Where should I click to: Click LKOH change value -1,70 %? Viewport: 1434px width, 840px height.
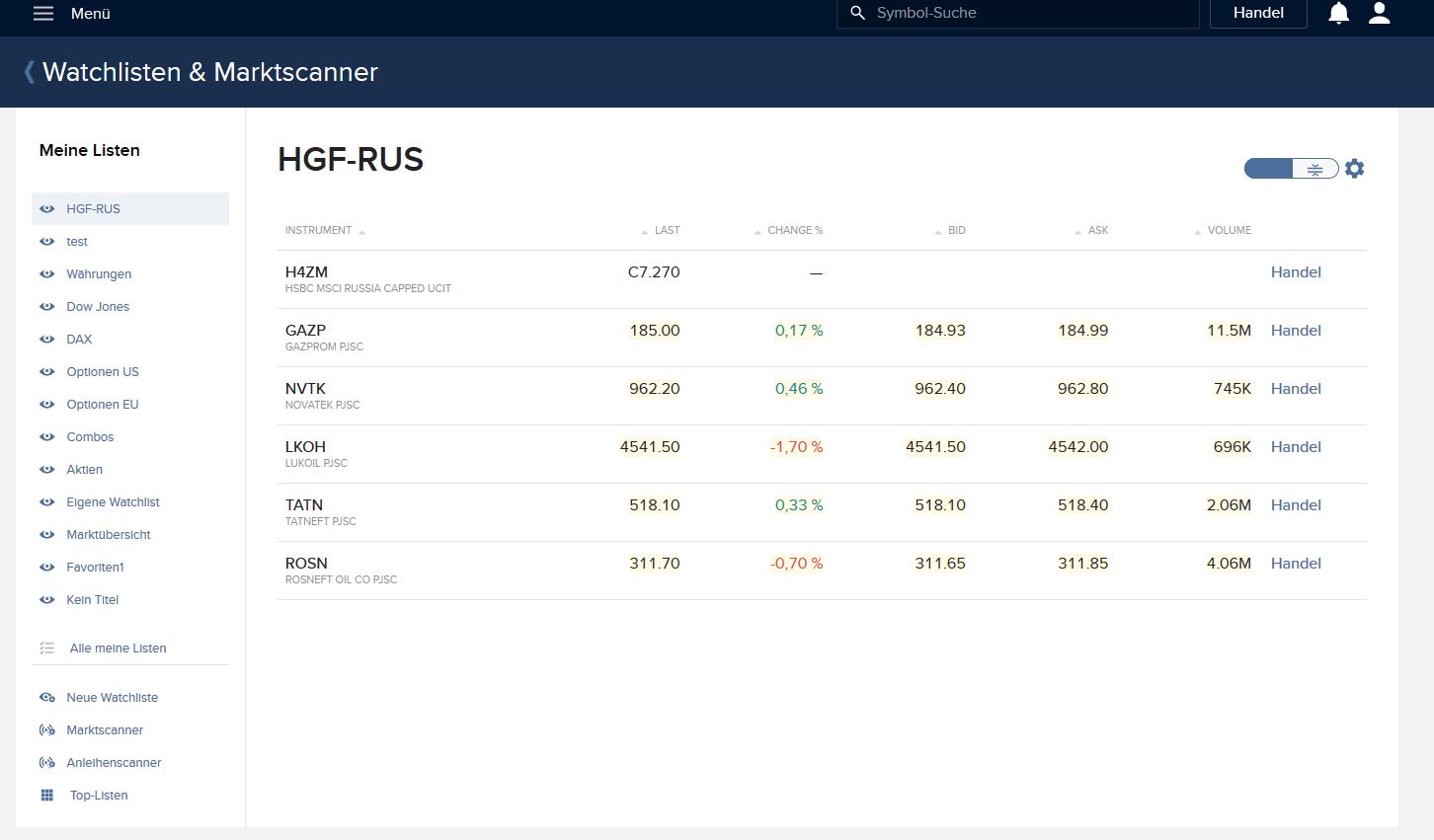pos(796,447)
